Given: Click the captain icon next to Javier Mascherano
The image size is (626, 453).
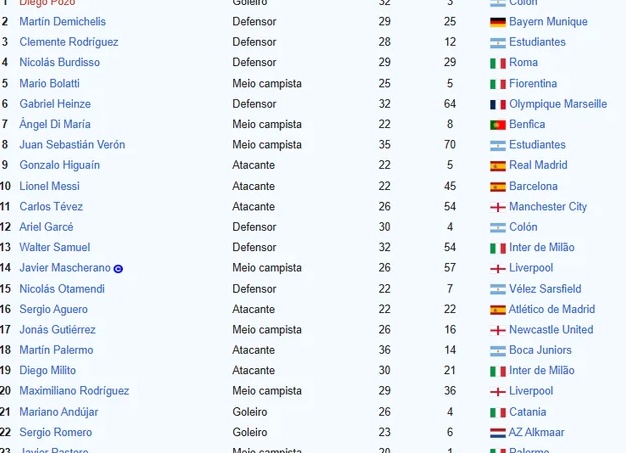Looking at the screenshot, I should [x=118, y=269].
